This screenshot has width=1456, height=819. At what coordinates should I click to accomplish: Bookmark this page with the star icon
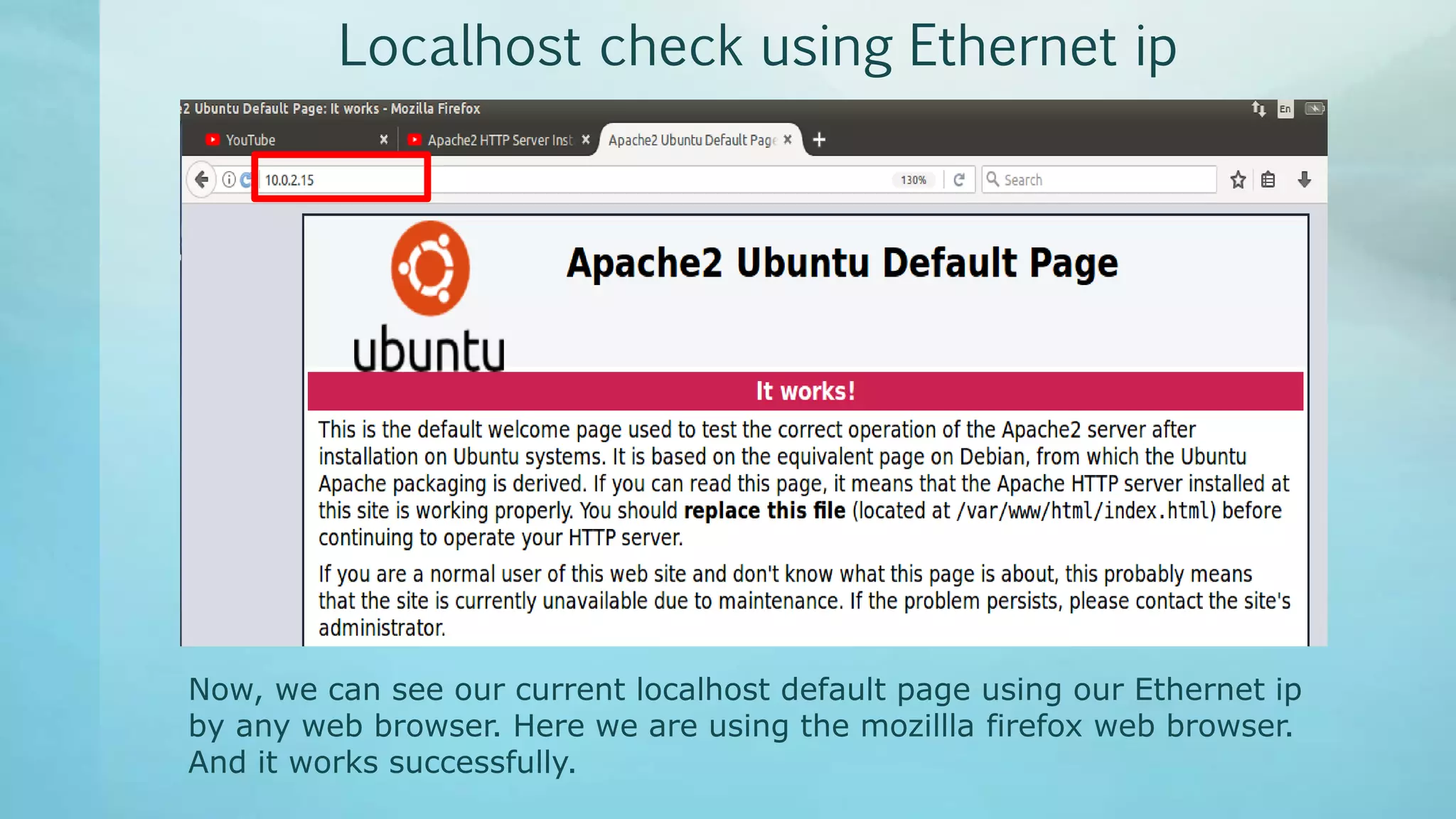click(1238, 180)
